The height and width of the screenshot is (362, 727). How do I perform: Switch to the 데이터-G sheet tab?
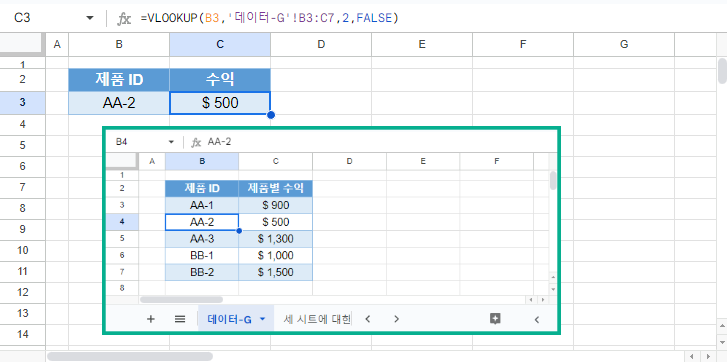pyautogui.click(x=230, y=319)
